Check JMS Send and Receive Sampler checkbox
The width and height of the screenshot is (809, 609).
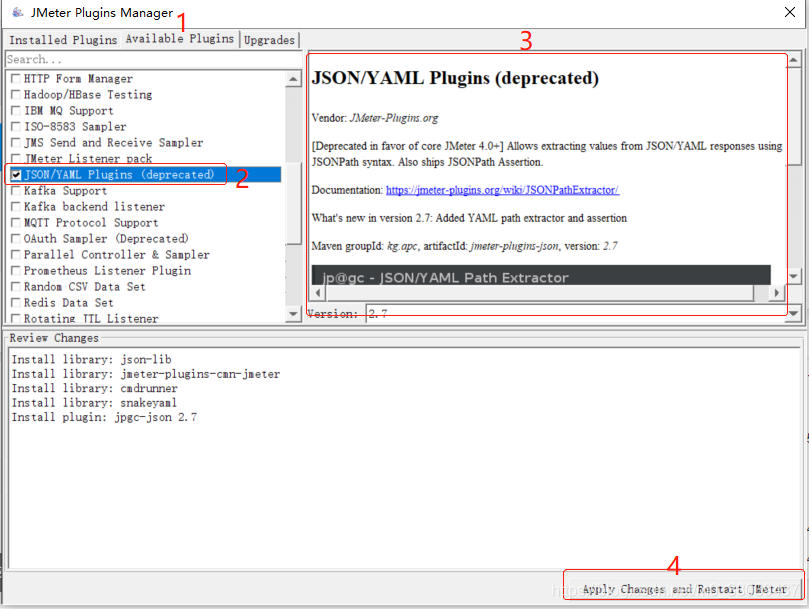(x=16, y=142)
